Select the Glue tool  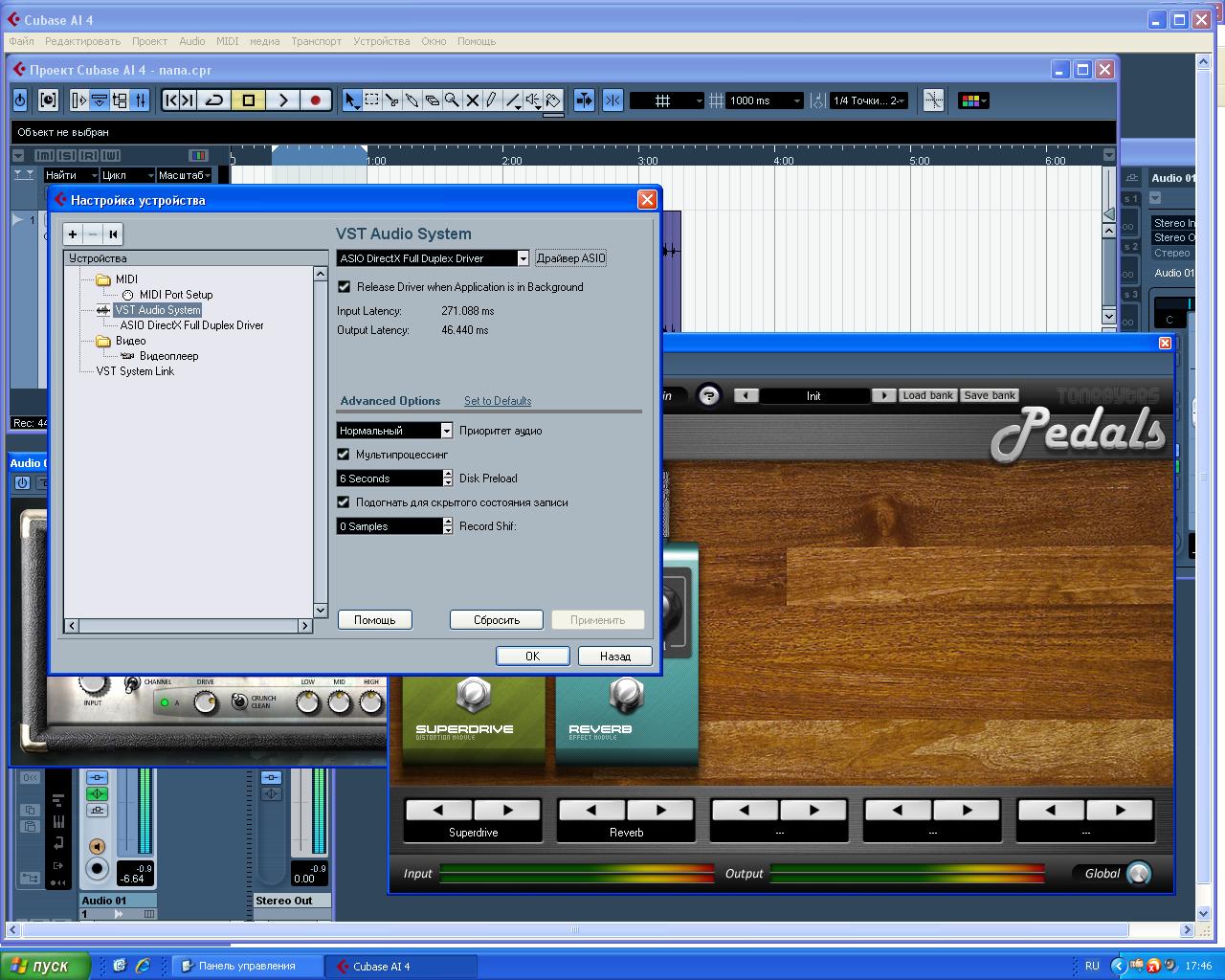pos(412,100)
